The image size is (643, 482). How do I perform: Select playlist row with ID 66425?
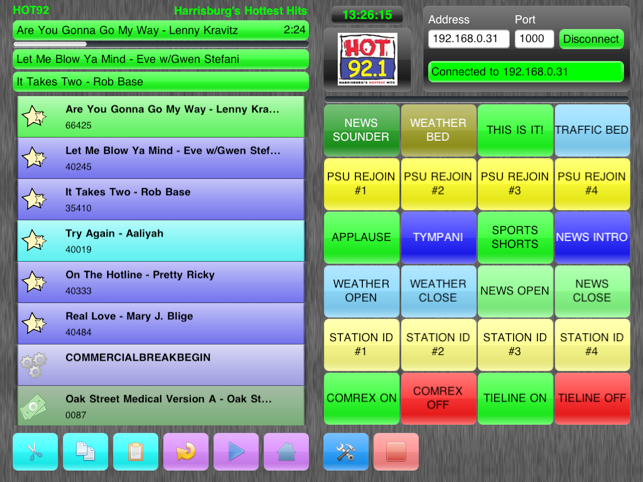pyautogui.click(x=161, y=117)
